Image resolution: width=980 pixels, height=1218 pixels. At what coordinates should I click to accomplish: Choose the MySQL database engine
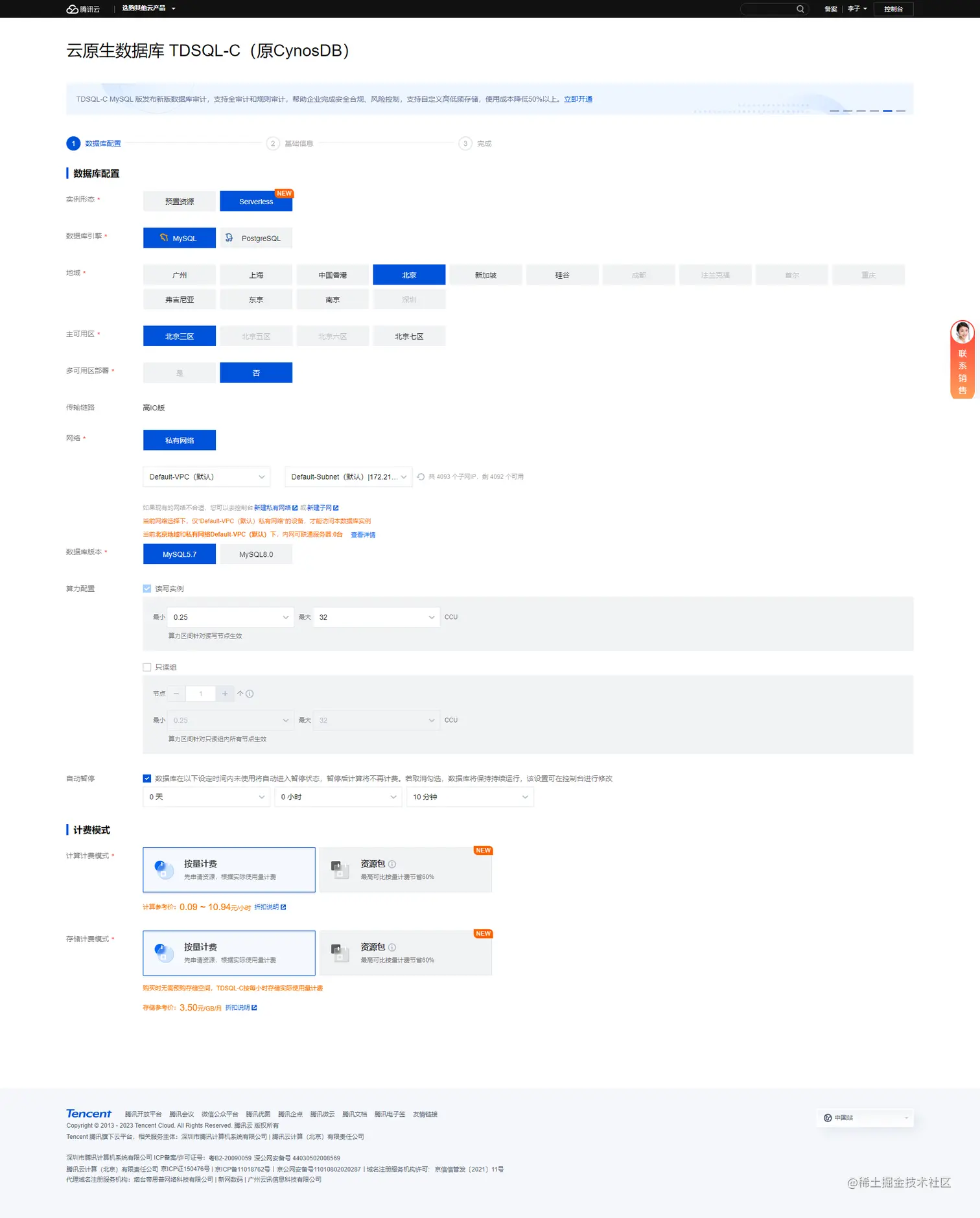pyautogui.click(x=180, y=238)
